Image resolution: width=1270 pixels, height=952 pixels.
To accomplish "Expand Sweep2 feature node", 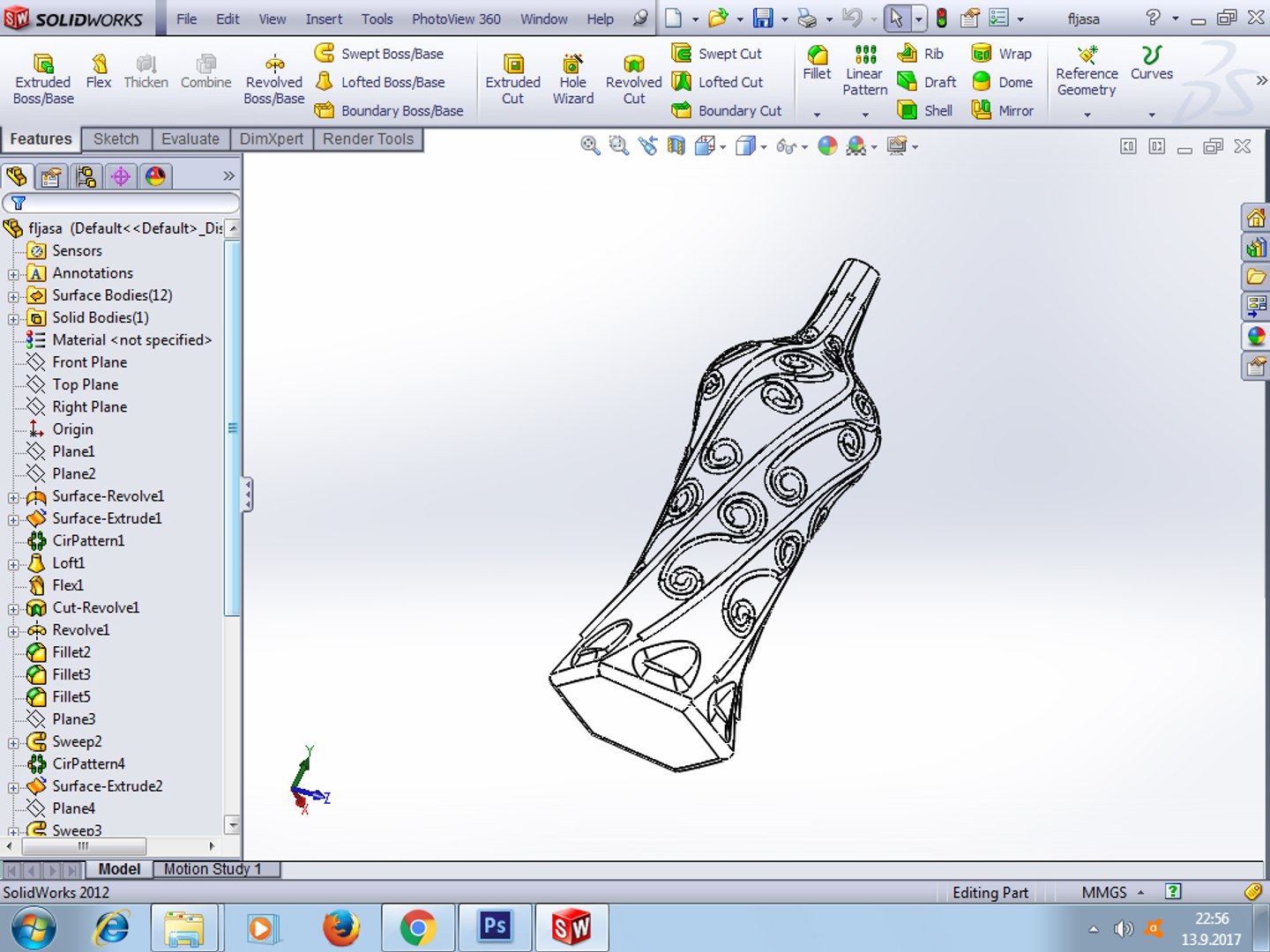I will point(13,742).
